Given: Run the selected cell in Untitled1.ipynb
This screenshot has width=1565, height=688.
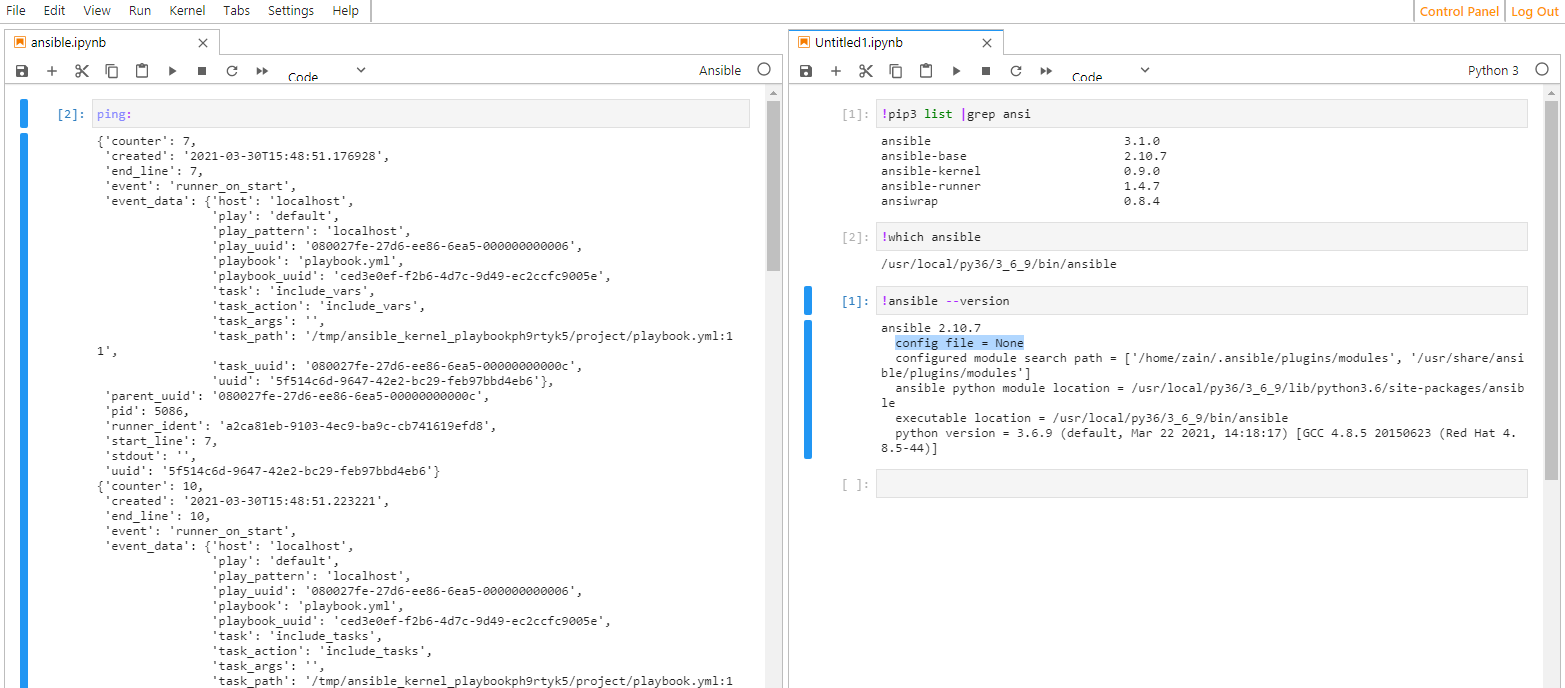Looking at the screenshot, I should coord(956,70).
